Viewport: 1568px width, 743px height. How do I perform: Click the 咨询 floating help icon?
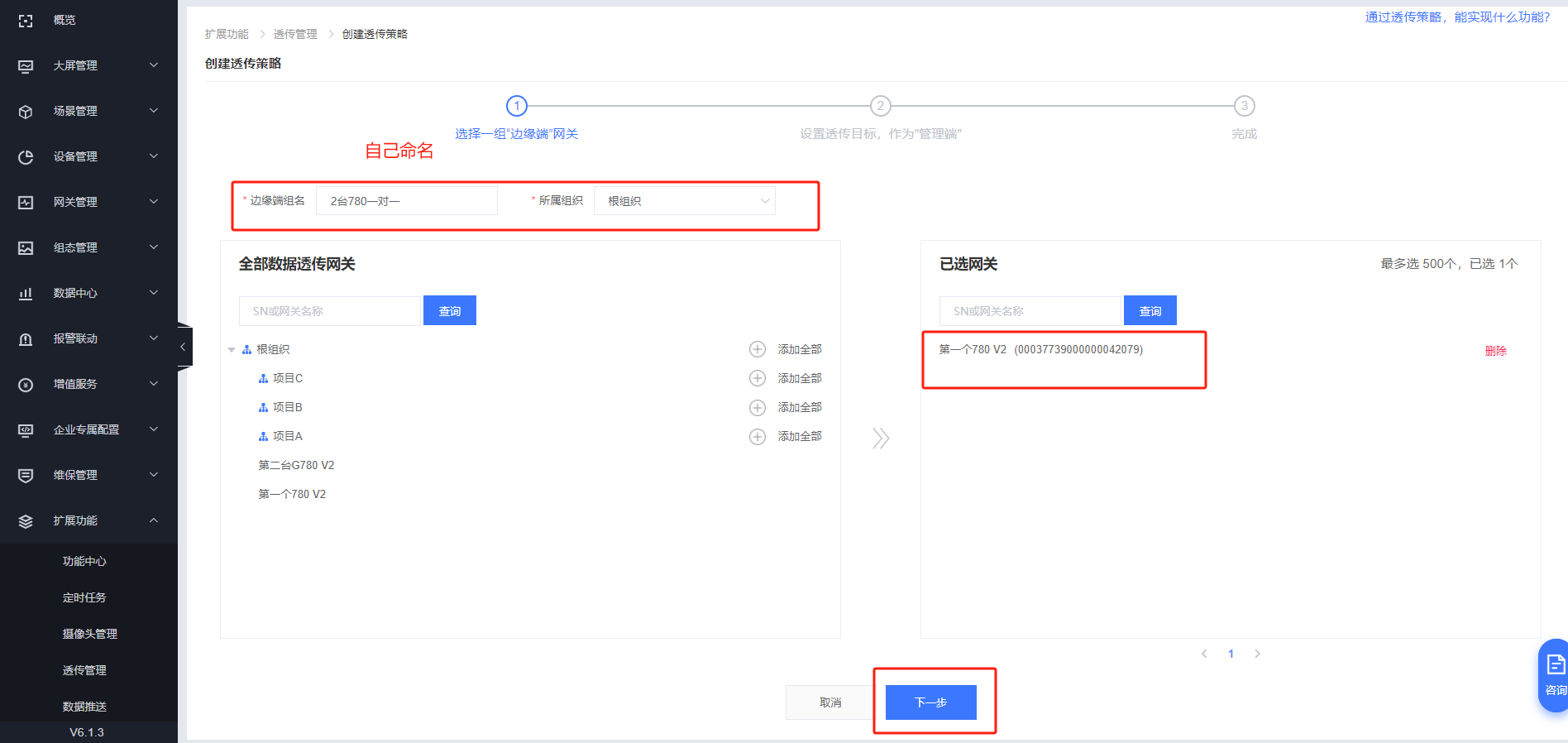click(1554, 674)
